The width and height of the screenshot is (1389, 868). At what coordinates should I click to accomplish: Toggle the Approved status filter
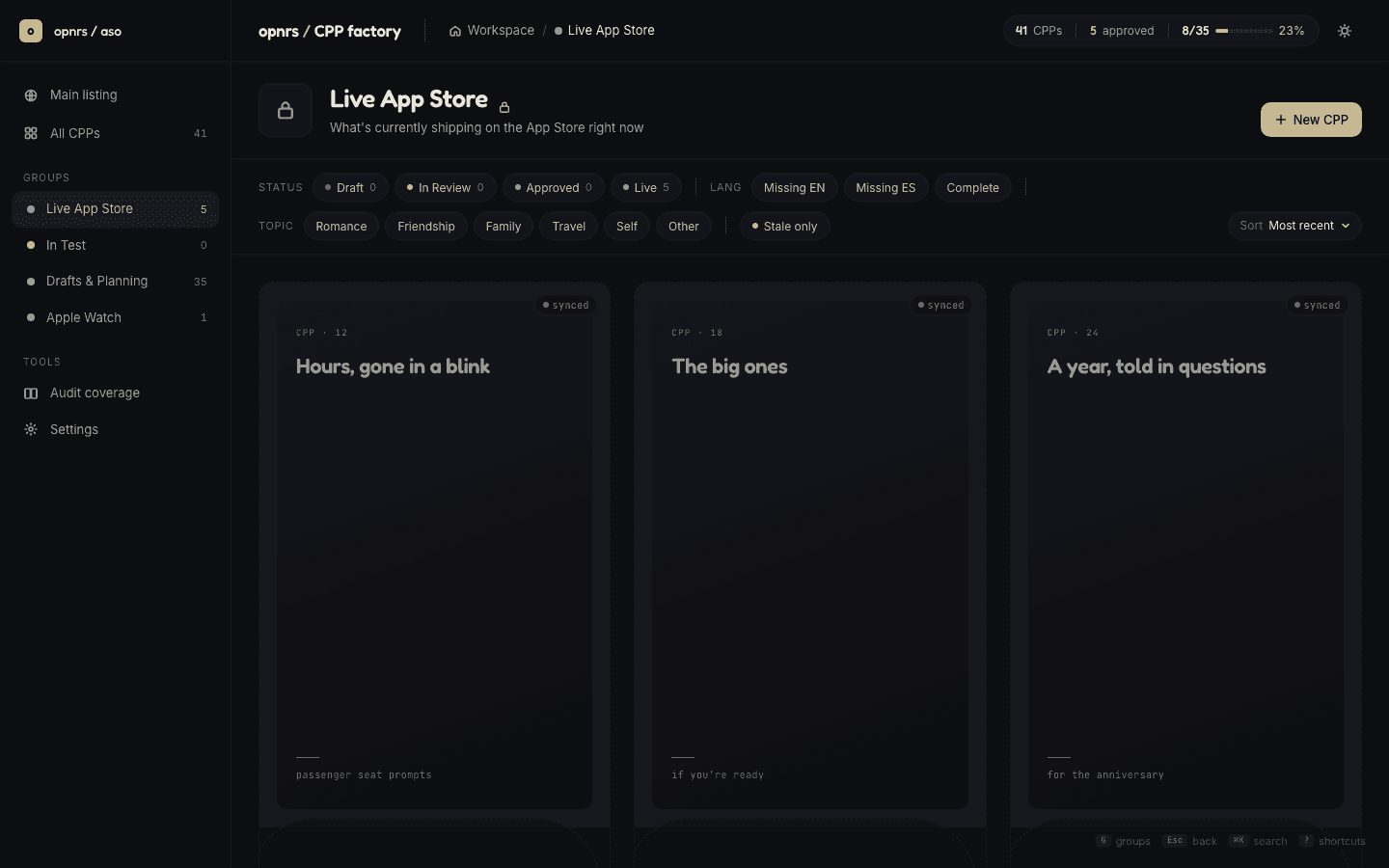[554, 187]
